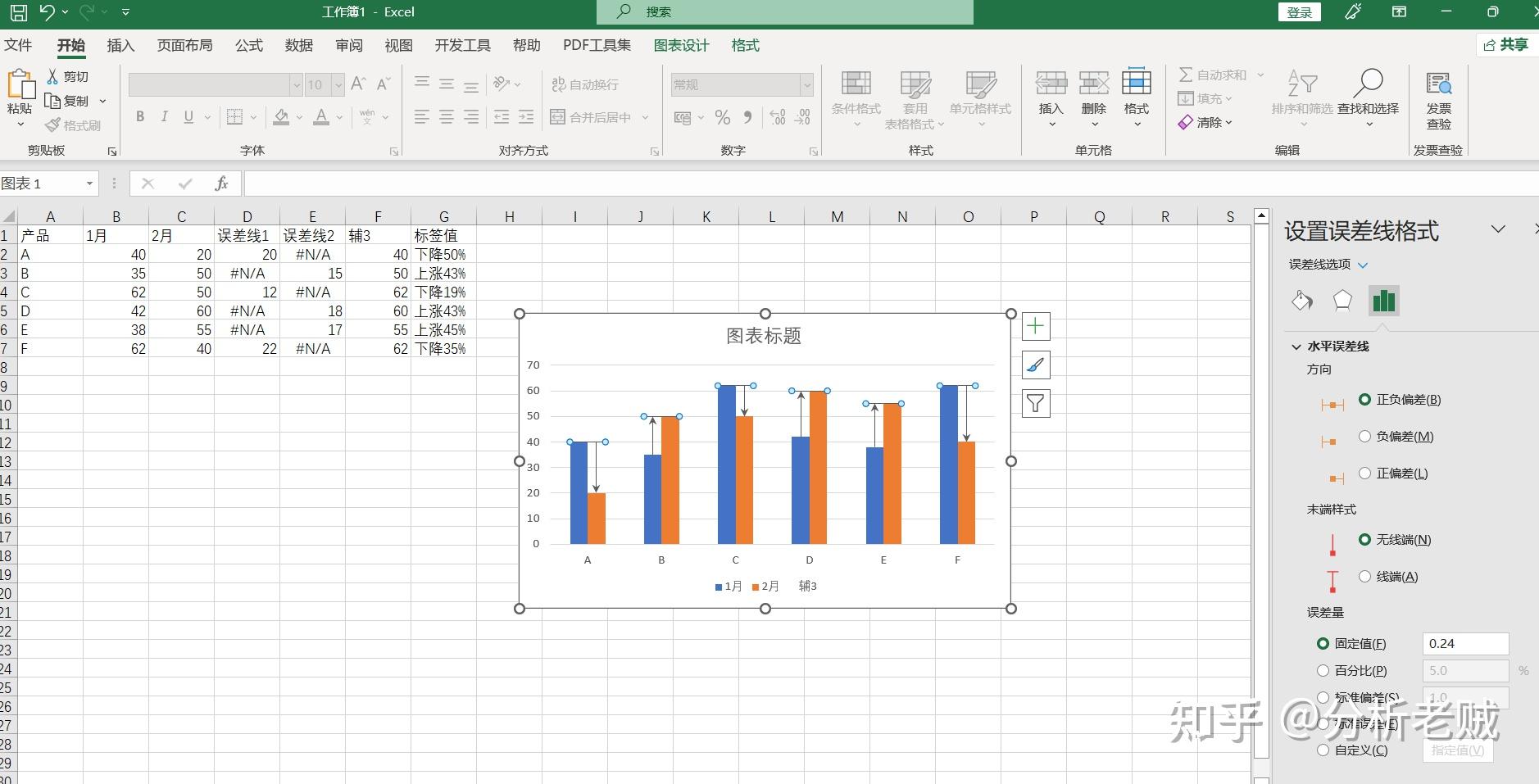The width and height of the screenshot is (1539, 784).
Task: Select 固定值 error amount option
Action: coord(1351,644)
